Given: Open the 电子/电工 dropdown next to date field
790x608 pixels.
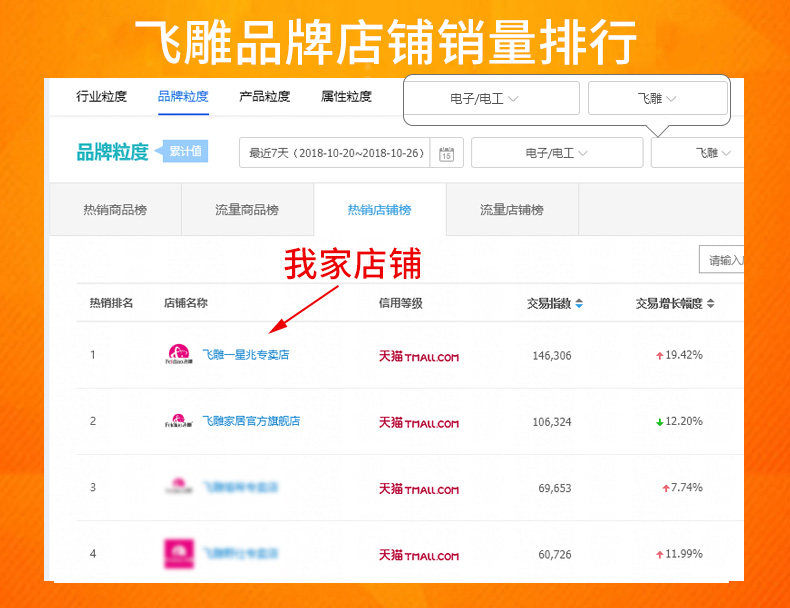Looking at the screenshot, I should pos(557,153).
